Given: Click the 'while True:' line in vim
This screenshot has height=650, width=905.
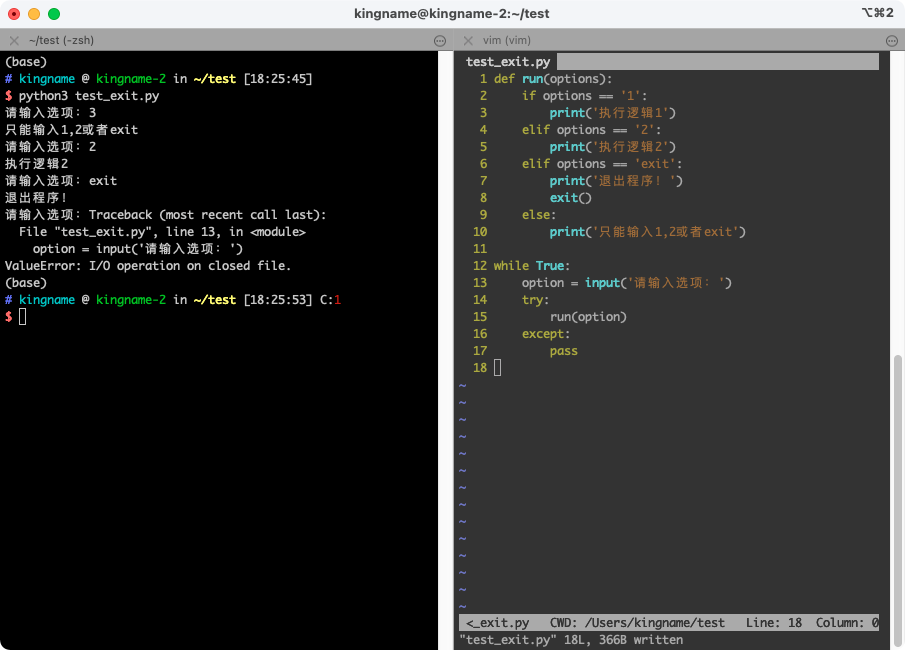Looking at the screenshot, I should (531, 266).
